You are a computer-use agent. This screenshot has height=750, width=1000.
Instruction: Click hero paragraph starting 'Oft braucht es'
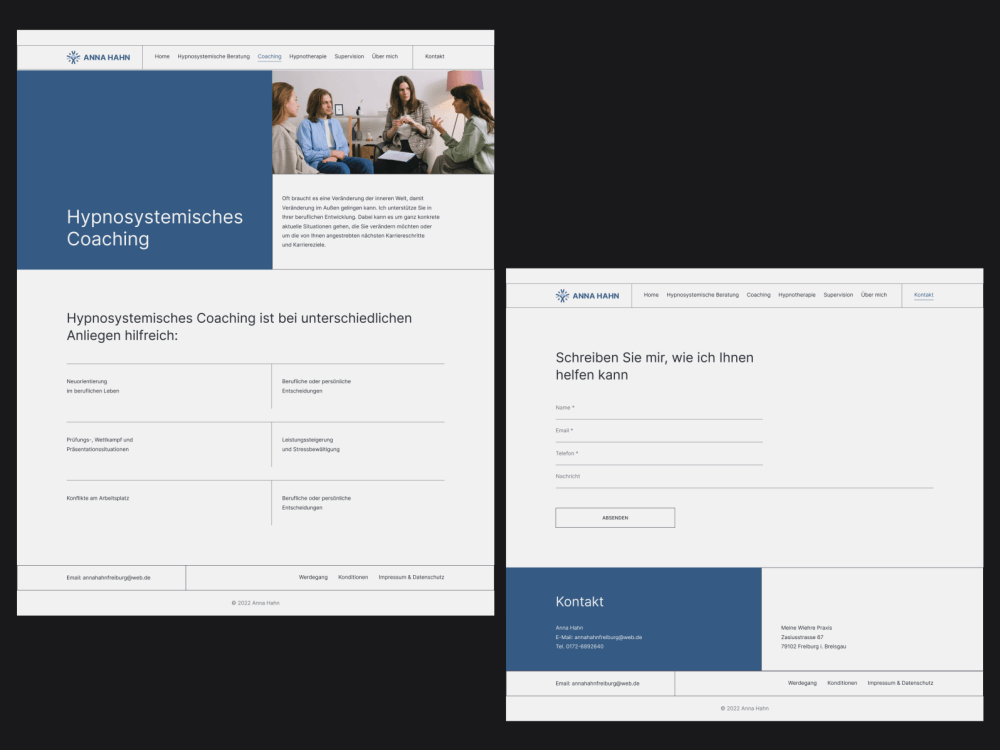tap(360, 221)
